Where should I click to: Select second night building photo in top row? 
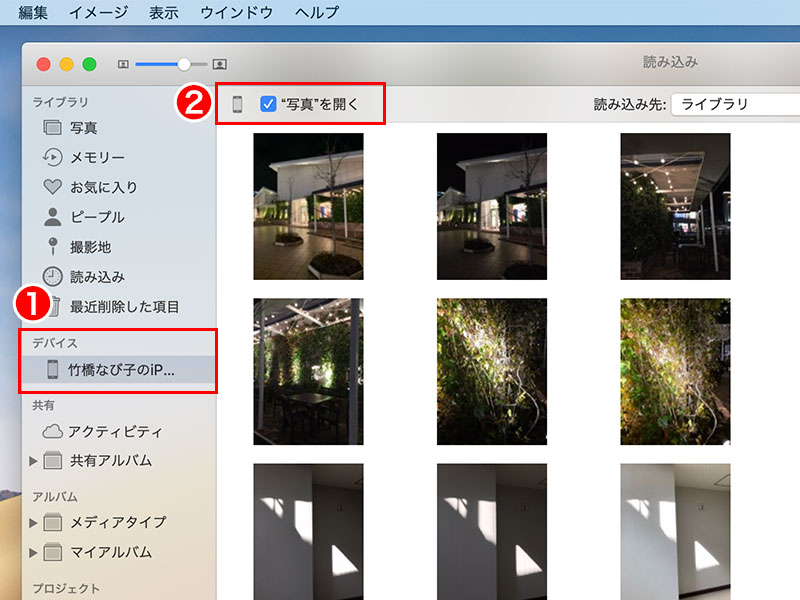click(492, 206)
